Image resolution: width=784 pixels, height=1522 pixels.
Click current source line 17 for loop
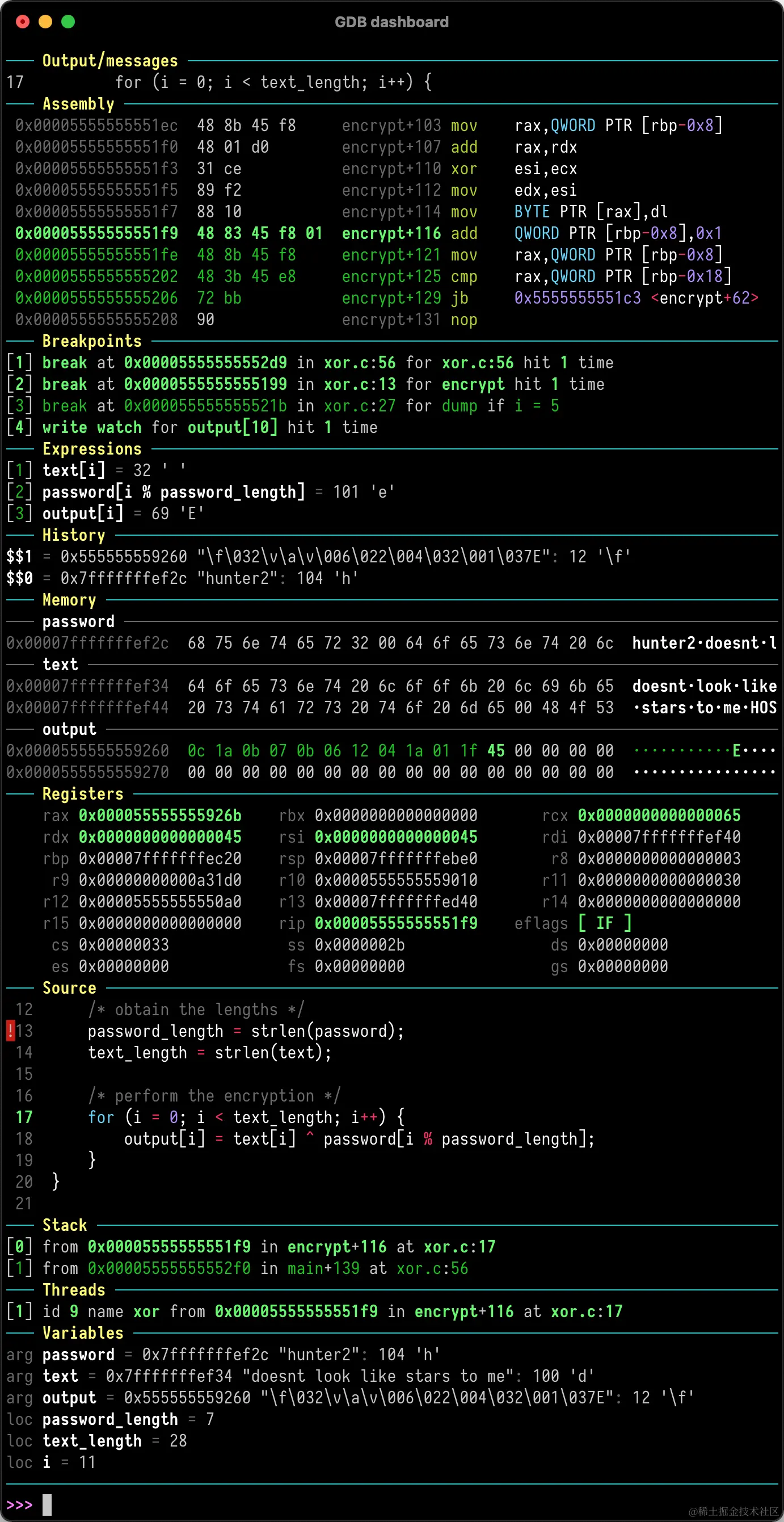[x=246, y=1117]
